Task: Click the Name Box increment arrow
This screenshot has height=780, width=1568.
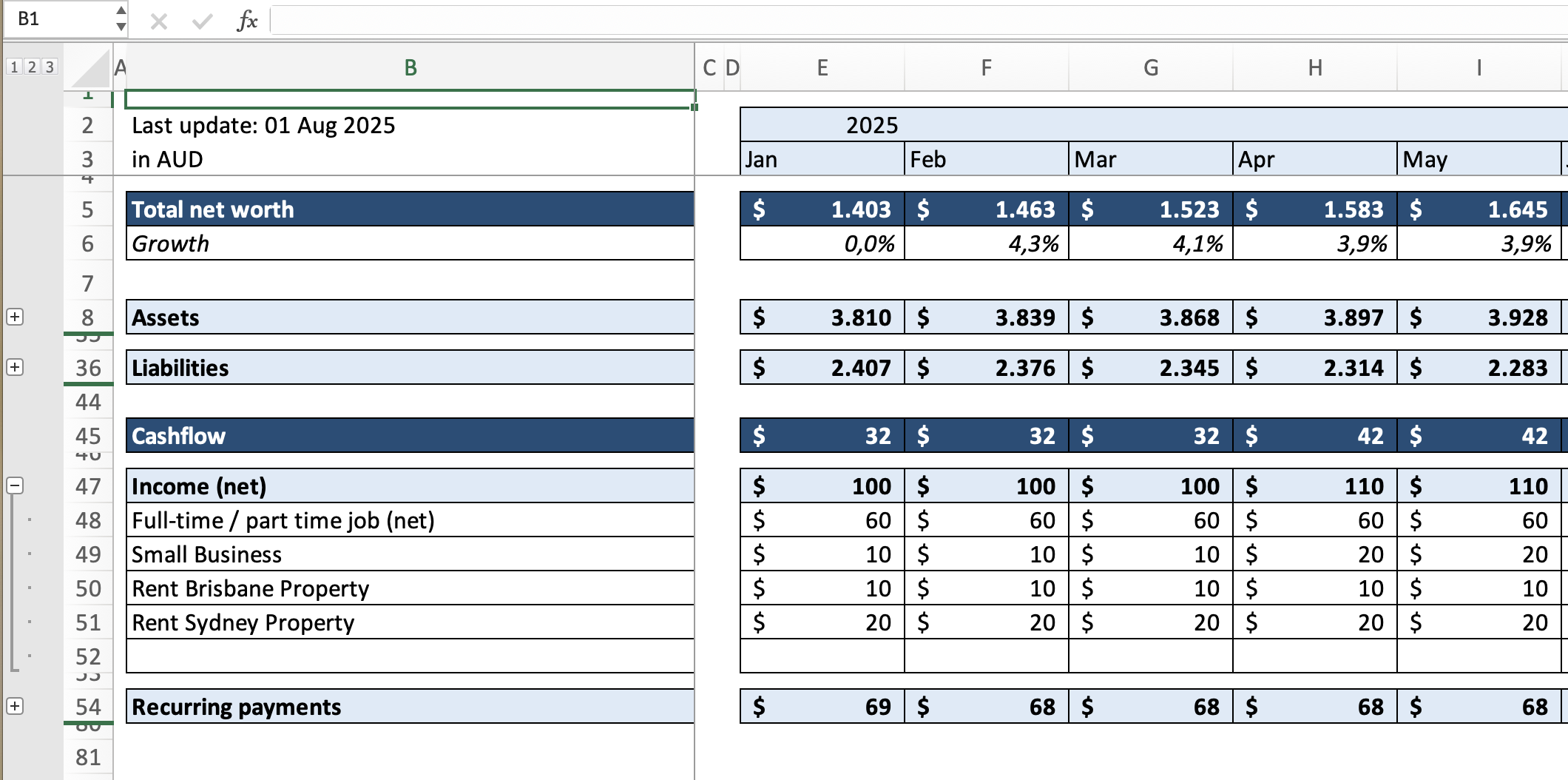Action: pyautogui.click(x=119, y=9)
